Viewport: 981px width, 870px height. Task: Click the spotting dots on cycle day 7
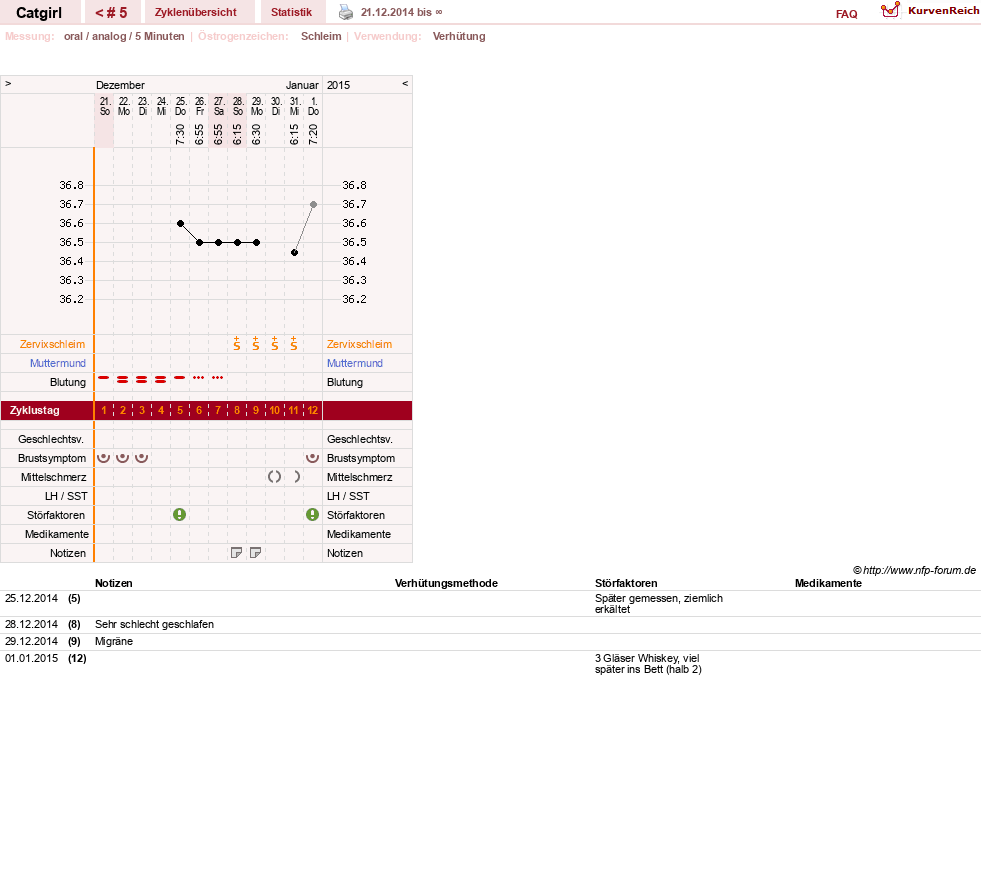pos(217,378)
